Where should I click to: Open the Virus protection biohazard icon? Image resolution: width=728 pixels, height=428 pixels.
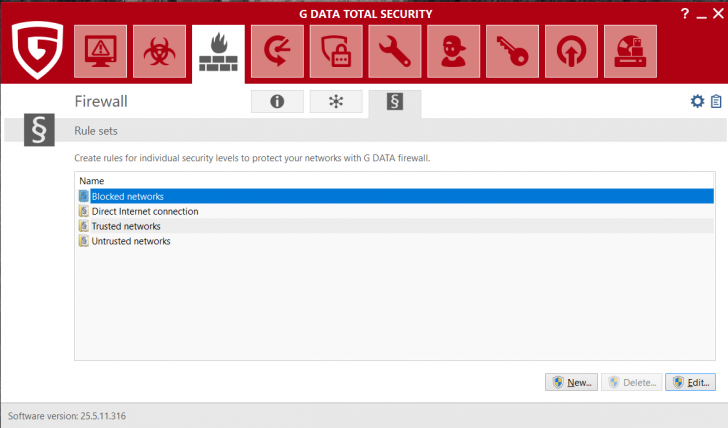159,52
